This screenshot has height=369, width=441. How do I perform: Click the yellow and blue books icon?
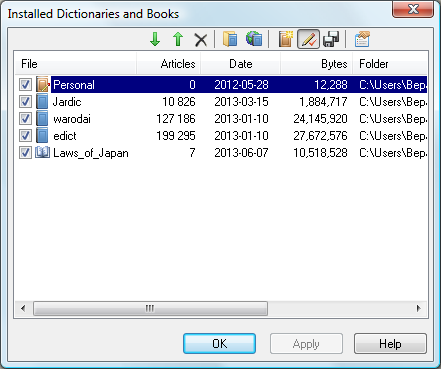pos(230,39)
